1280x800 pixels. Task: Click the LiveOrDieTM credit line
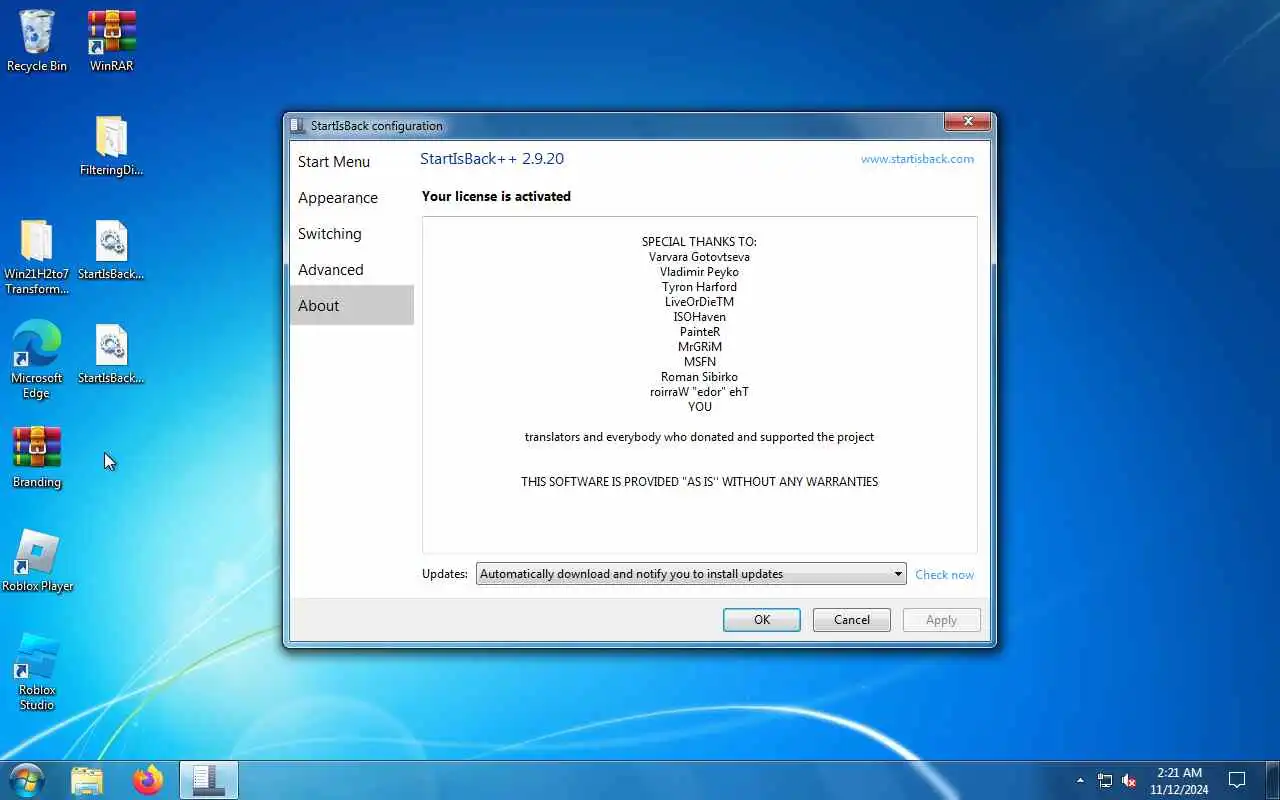[699, 302]
